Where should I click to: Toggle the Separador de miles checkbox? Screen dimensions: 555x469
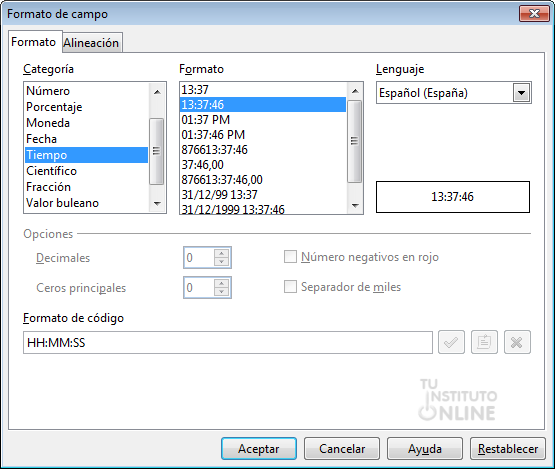(290, 287)
